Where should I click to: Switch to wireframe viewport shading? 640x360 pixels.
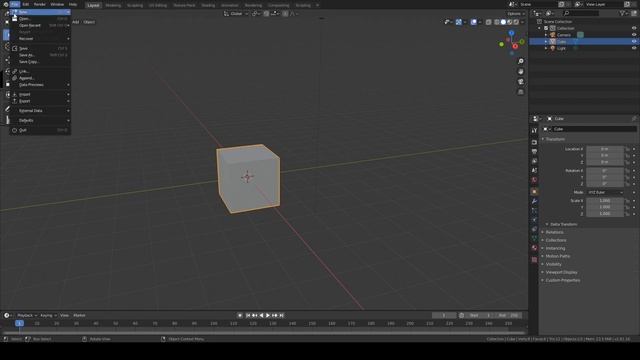click(x=497, y=22)
